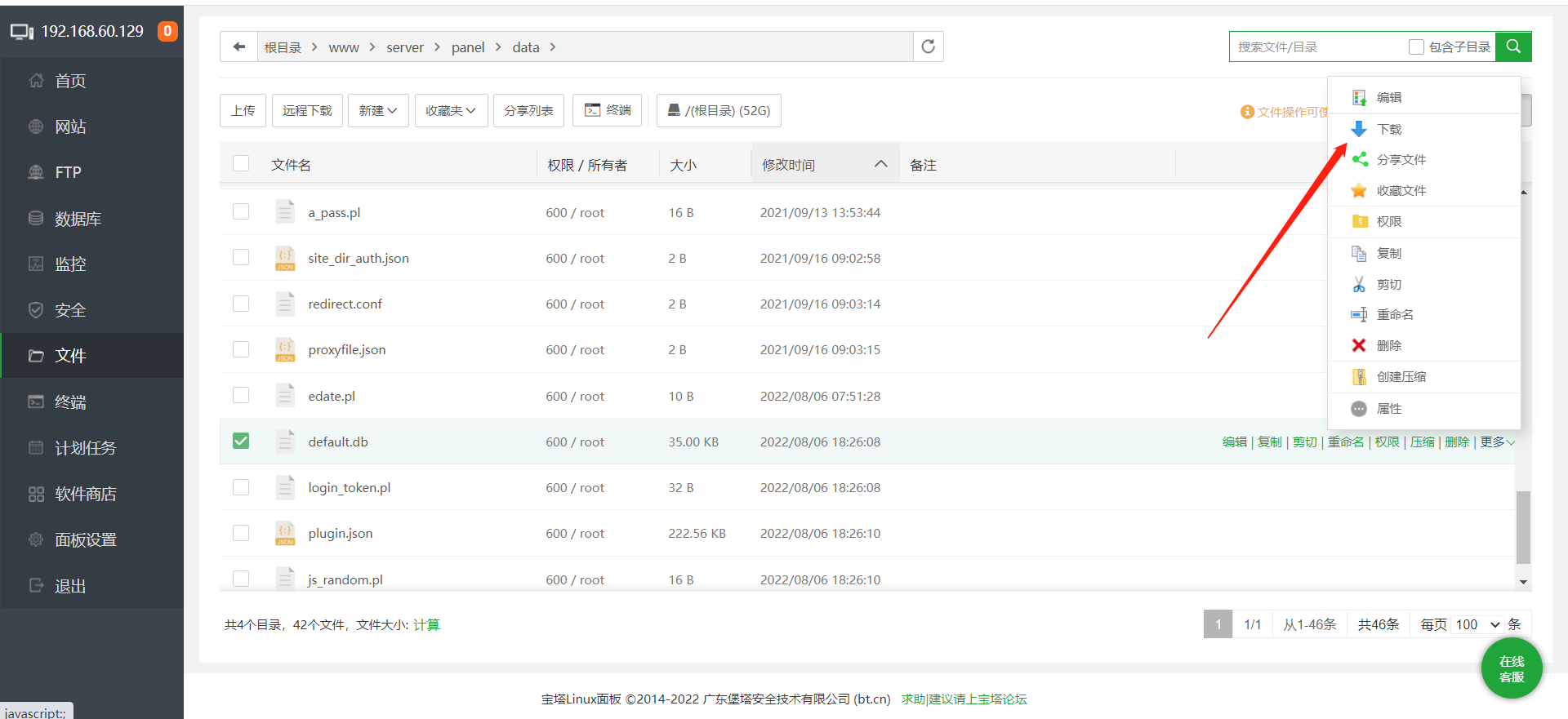Viewport: 1568px width, 719px height.
Task: Click the file list vertical scrollbar thumb
Action: click(x=1523, y=527)
